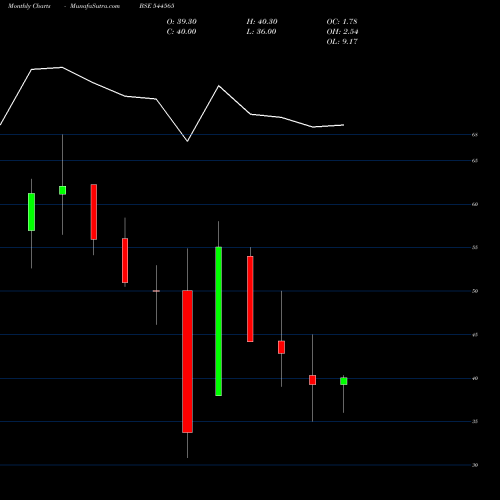Click the tallest green candlestick body

218,321
